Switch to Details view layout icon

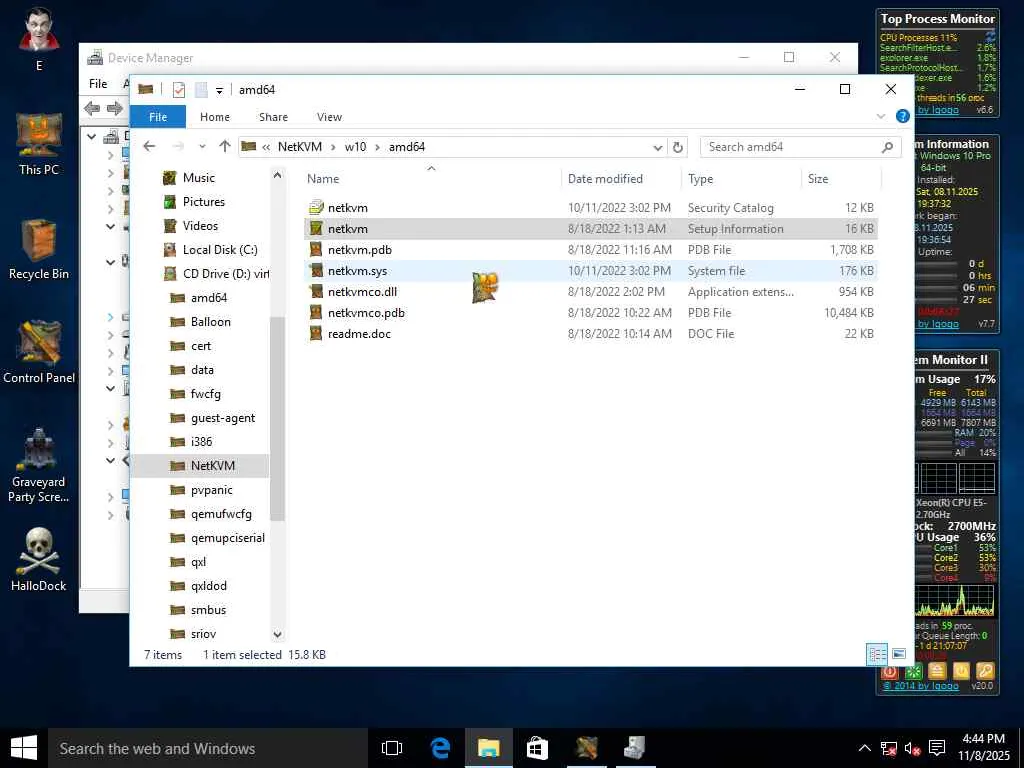click(x=877, y=654)
